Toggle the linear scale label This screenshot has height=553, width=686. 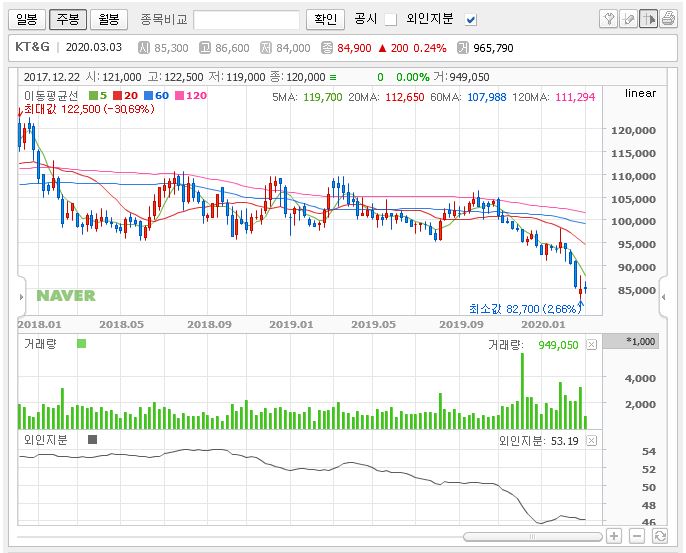pyautogui.click(x=640, y=93)
